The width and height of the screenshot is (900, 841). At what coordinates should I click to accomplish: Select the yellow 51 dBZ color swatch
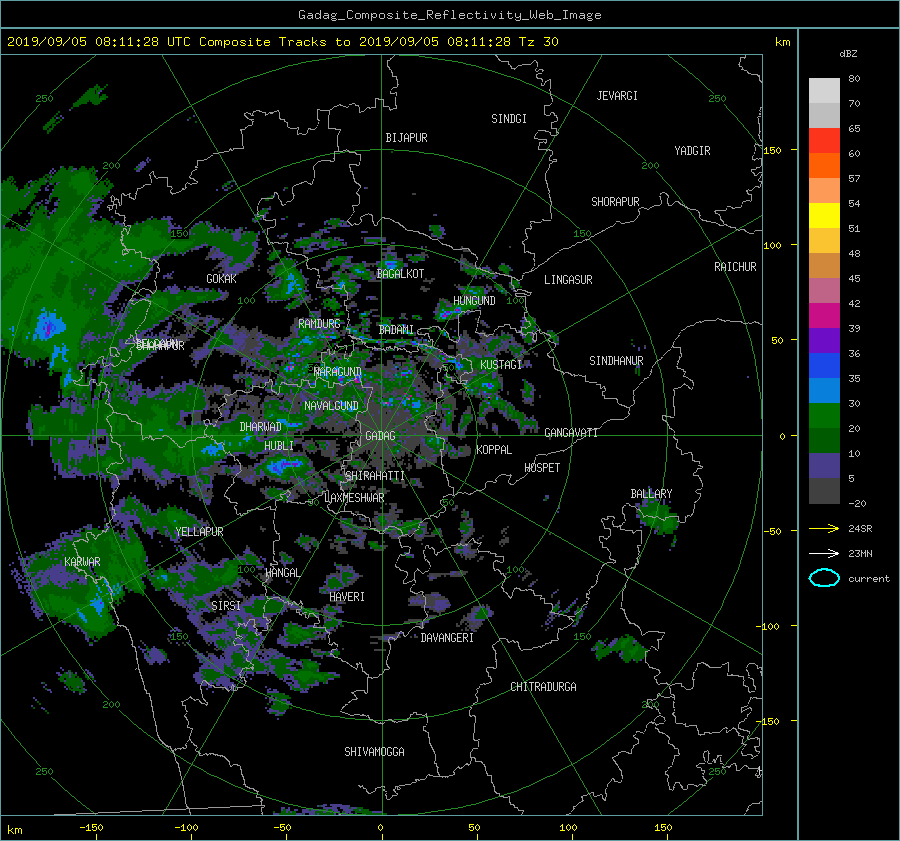(824, 216)
